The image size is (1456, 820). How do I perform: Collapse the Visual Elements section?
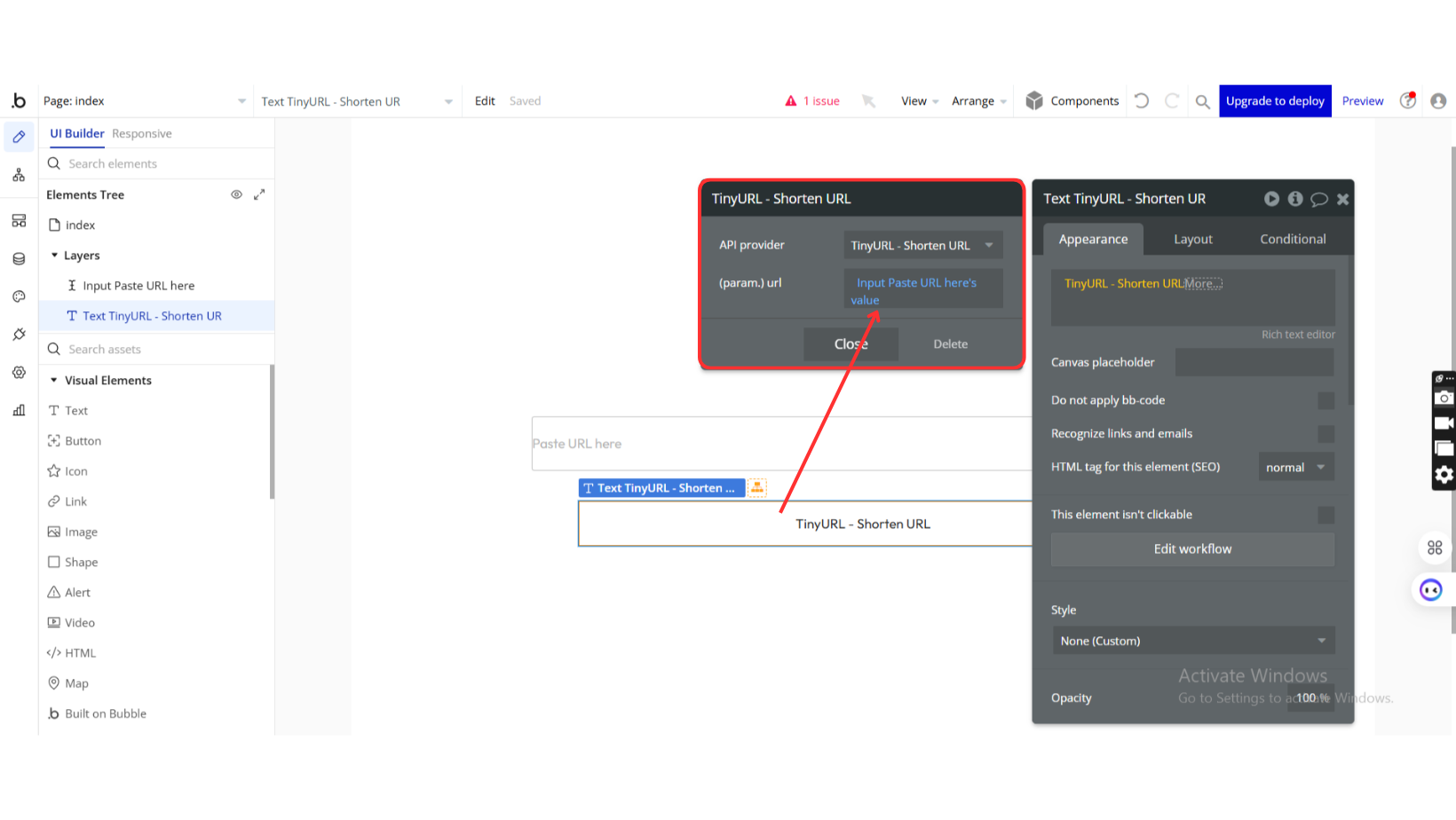54,380
